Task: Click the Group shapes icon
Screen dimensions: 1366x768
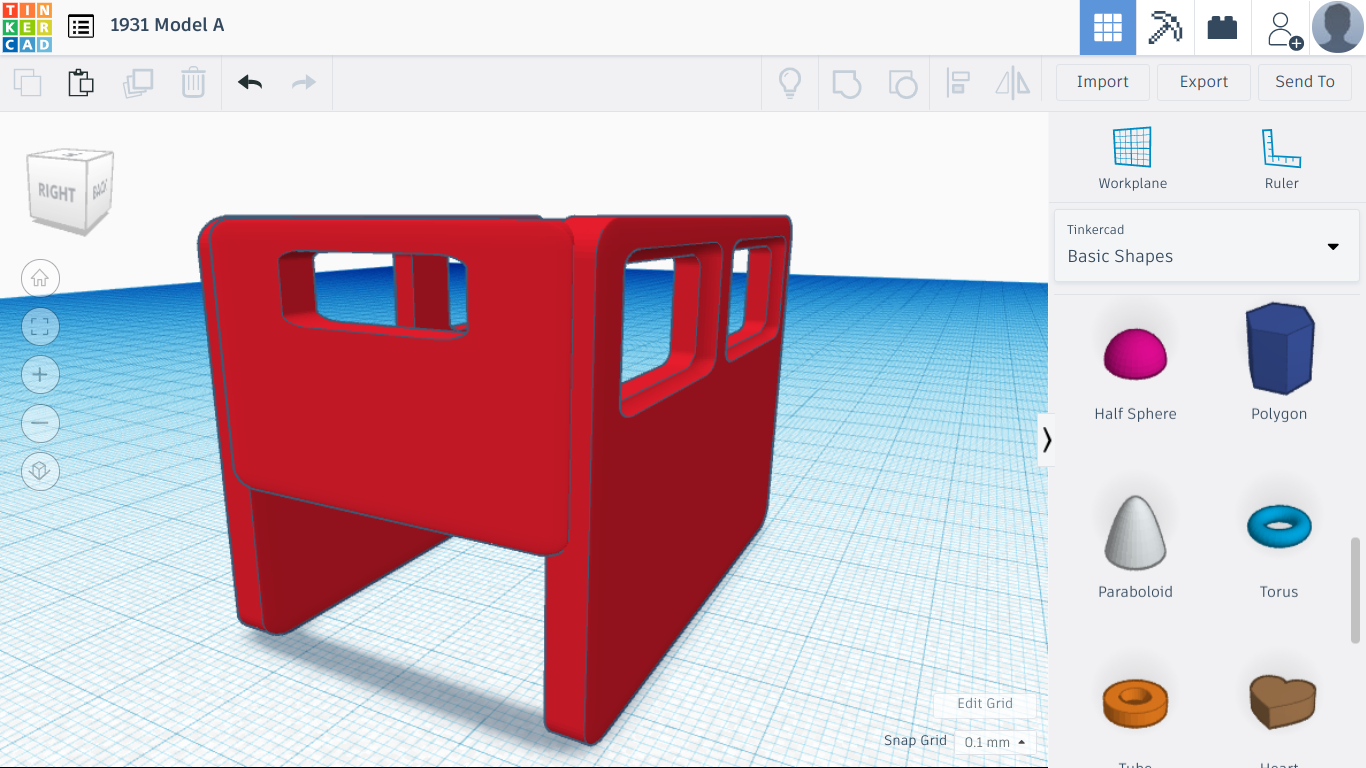Action: (847, 84)
